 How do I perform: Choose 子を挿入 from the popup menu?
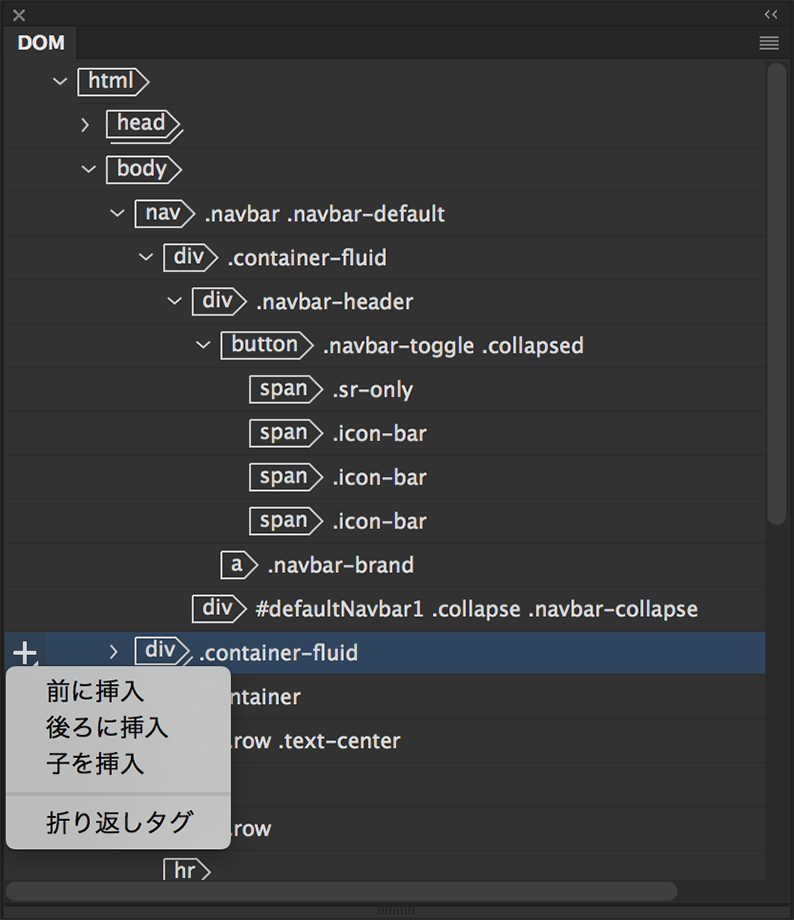(95, 765)
